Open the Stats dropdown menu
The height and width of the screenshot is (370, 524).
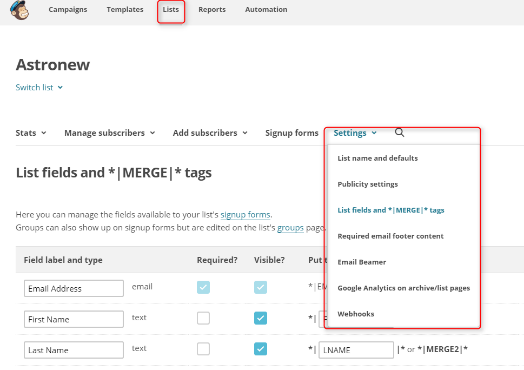(31, 133)
